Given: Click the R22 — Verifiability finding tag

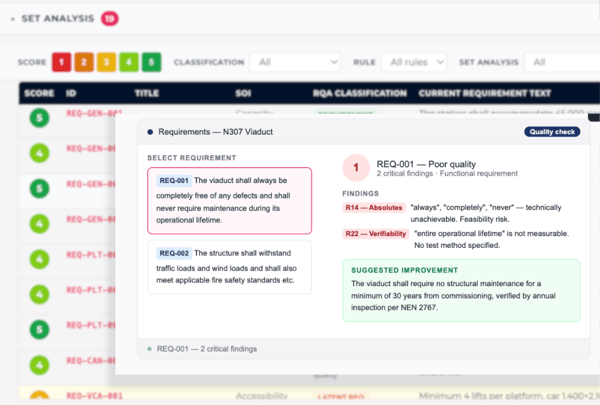Looking at the screenshot, I should click(x=376, y=234).
